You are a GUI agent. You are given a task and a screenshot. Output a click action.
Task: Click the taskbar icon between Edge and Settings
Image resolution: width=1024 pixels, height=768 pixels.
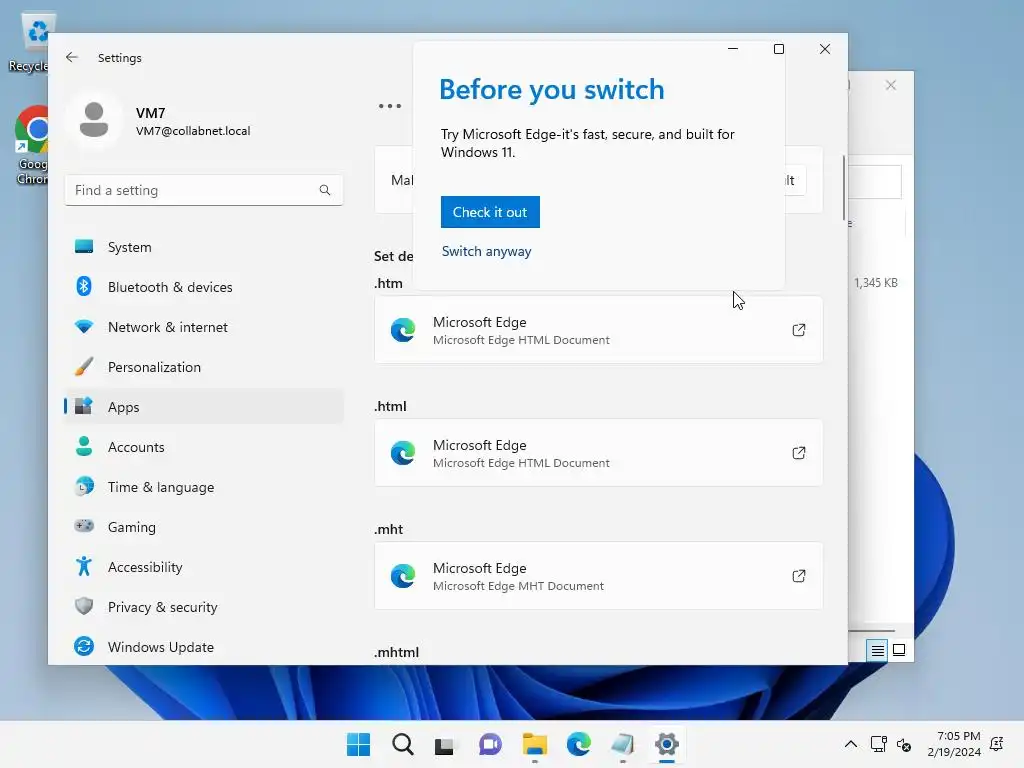[x=622, y=744]
